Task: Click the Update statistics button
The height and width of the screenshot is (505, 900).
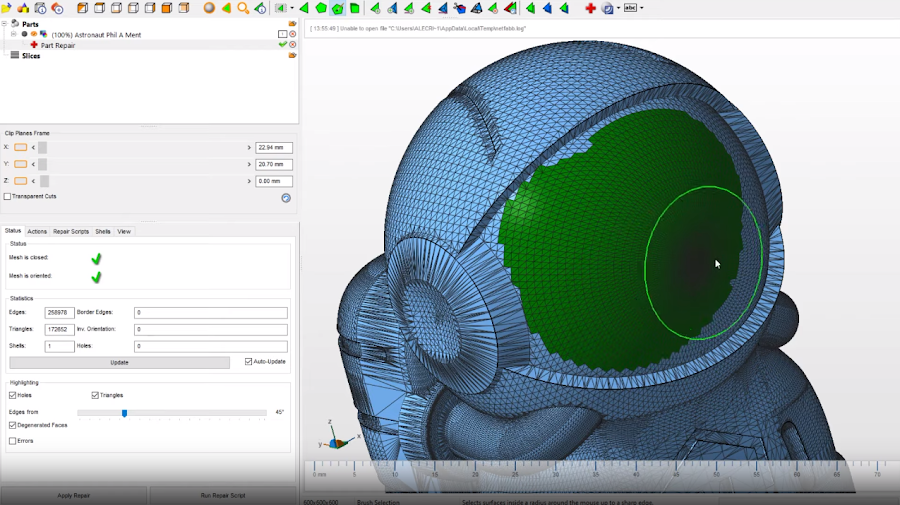Action: 119,362
